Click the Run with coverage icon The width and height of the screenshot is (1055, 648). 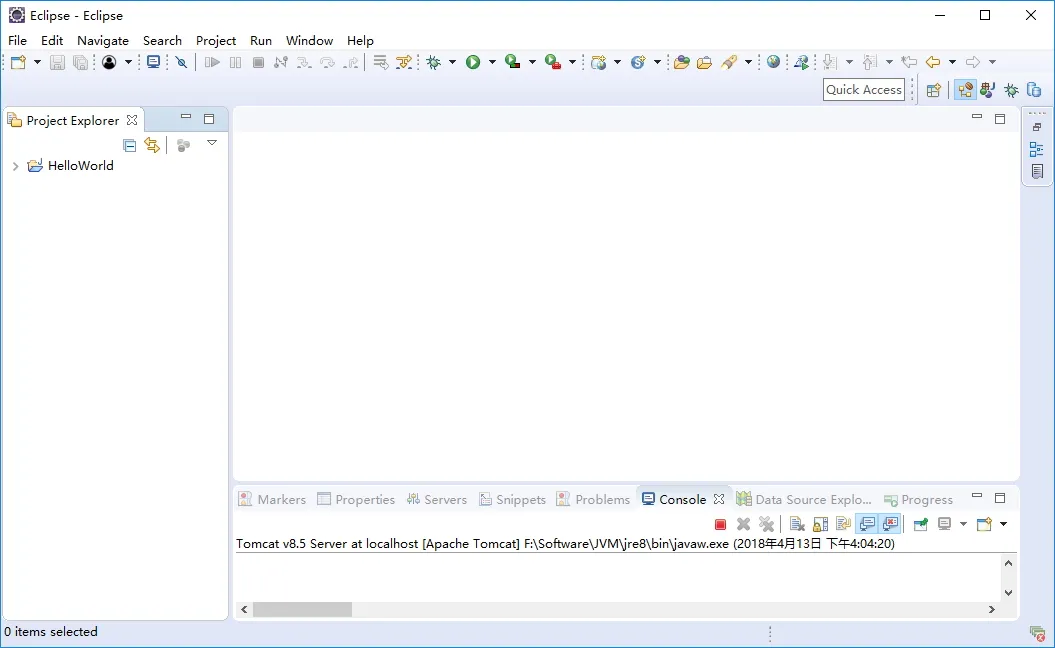coord(513,62)
